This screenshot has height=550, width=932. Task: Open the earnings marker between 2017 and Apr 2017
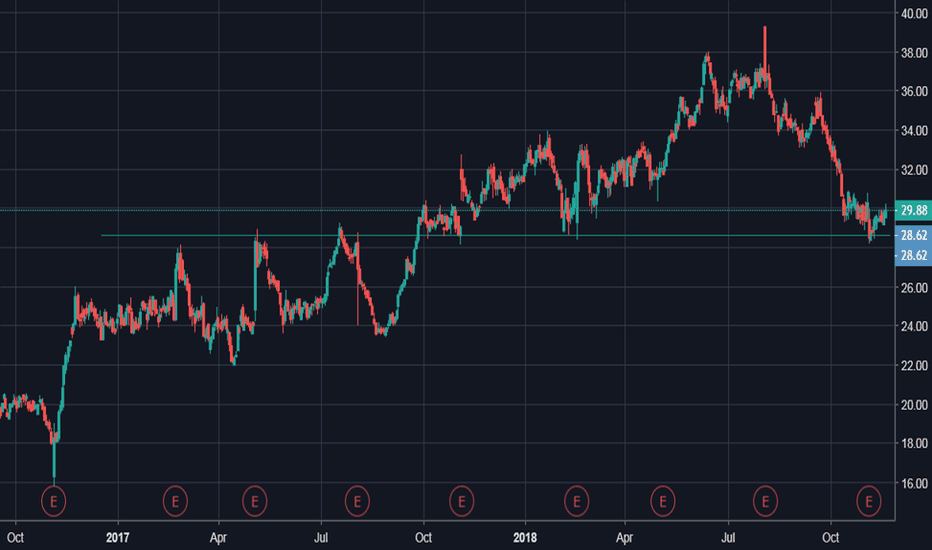(175, 502)
